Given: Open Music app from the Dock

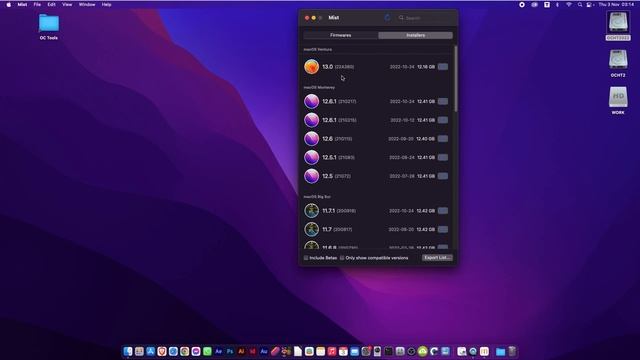Looking at the screenshot, I should (x=332, y=351).
